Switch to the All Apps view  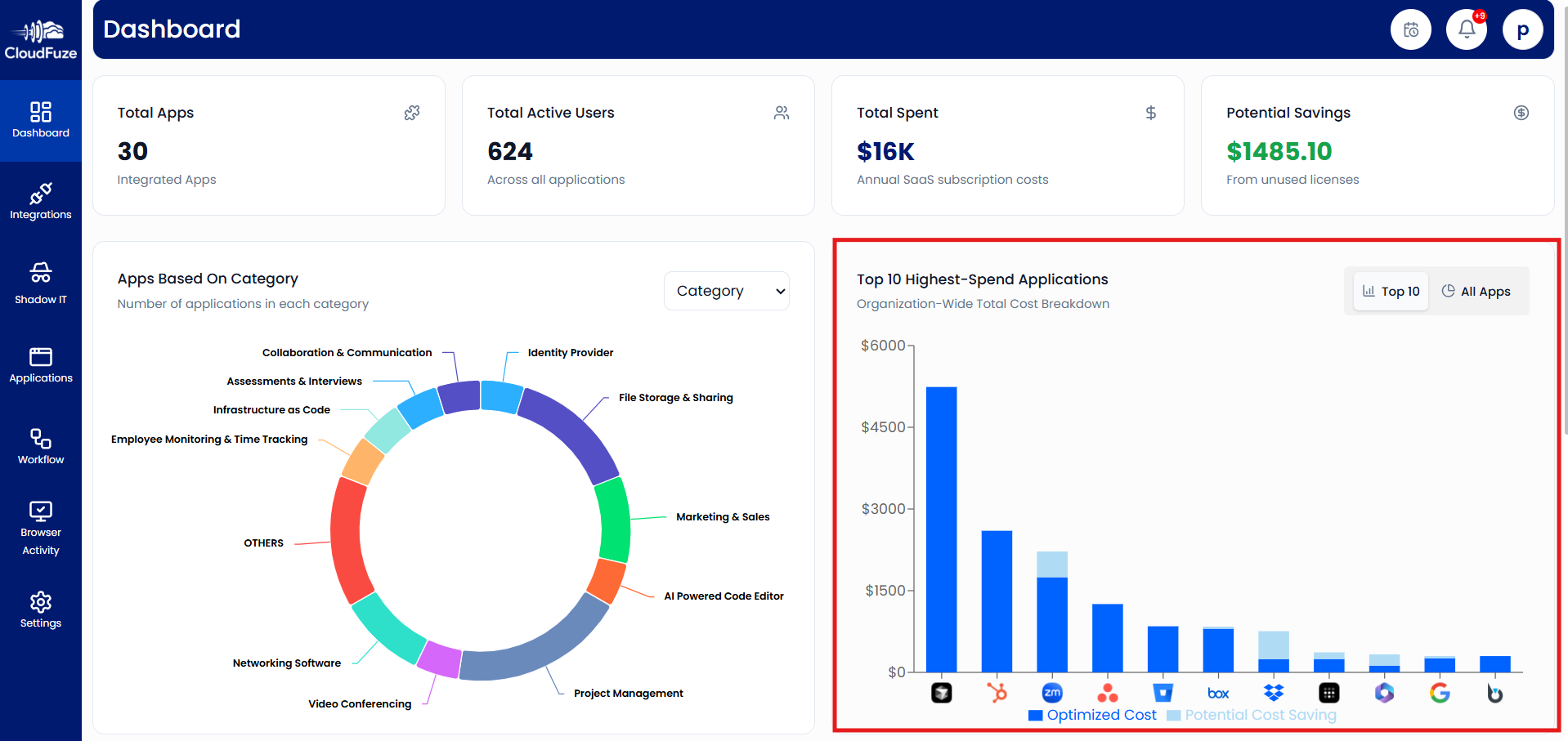1476,291
